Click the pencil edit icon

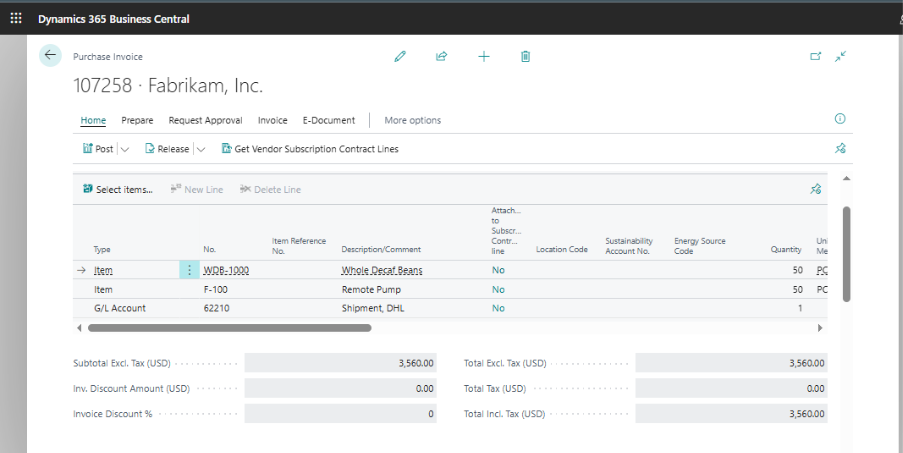point(400,57)
